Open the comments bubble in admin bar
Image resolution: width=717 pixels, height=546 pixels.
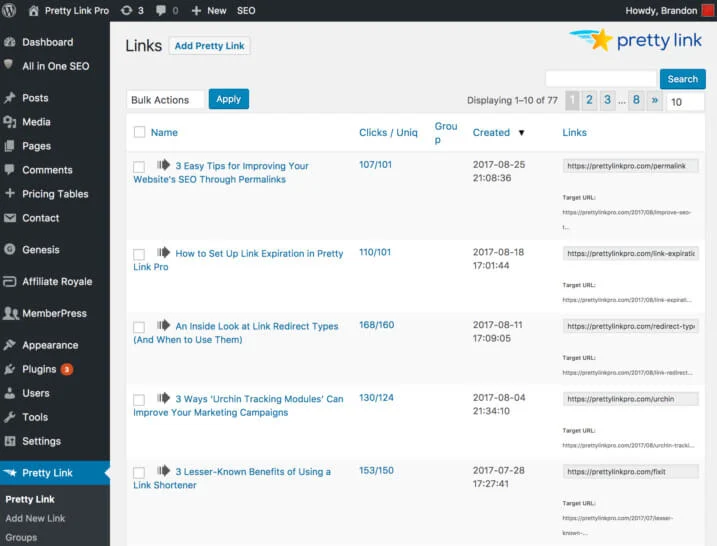pos(161,11)
